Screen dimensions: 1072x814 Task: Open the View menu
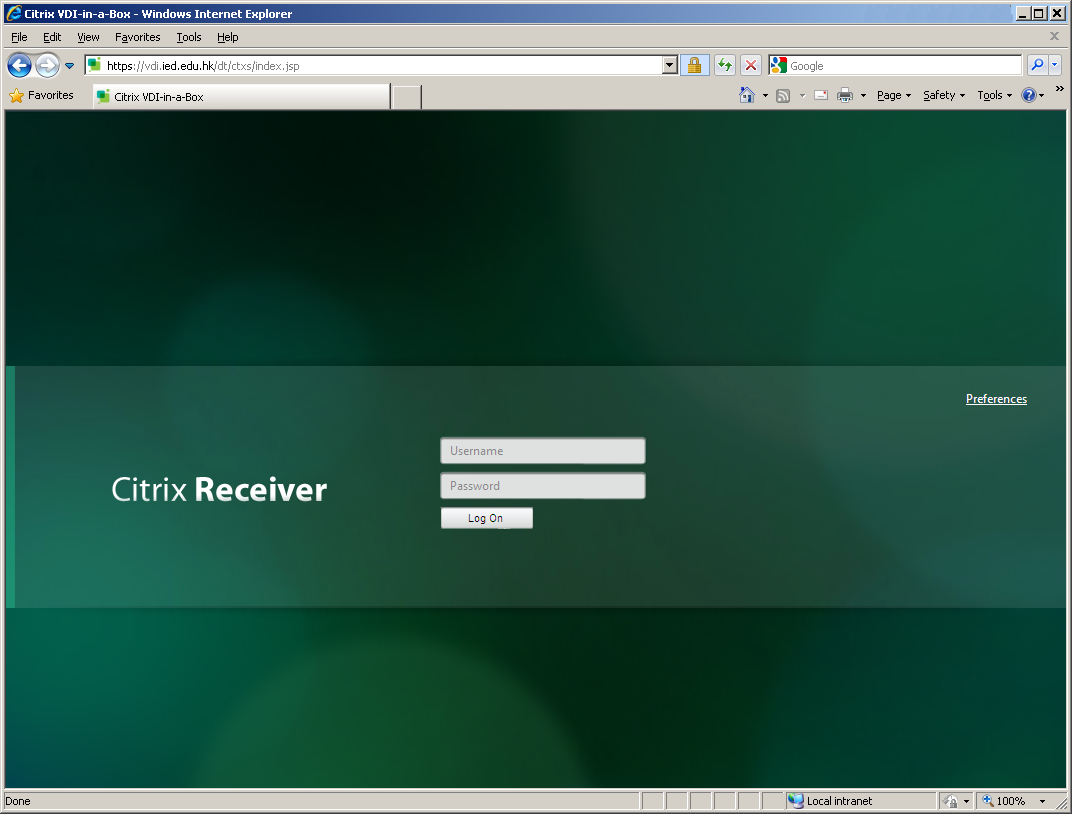88,37
